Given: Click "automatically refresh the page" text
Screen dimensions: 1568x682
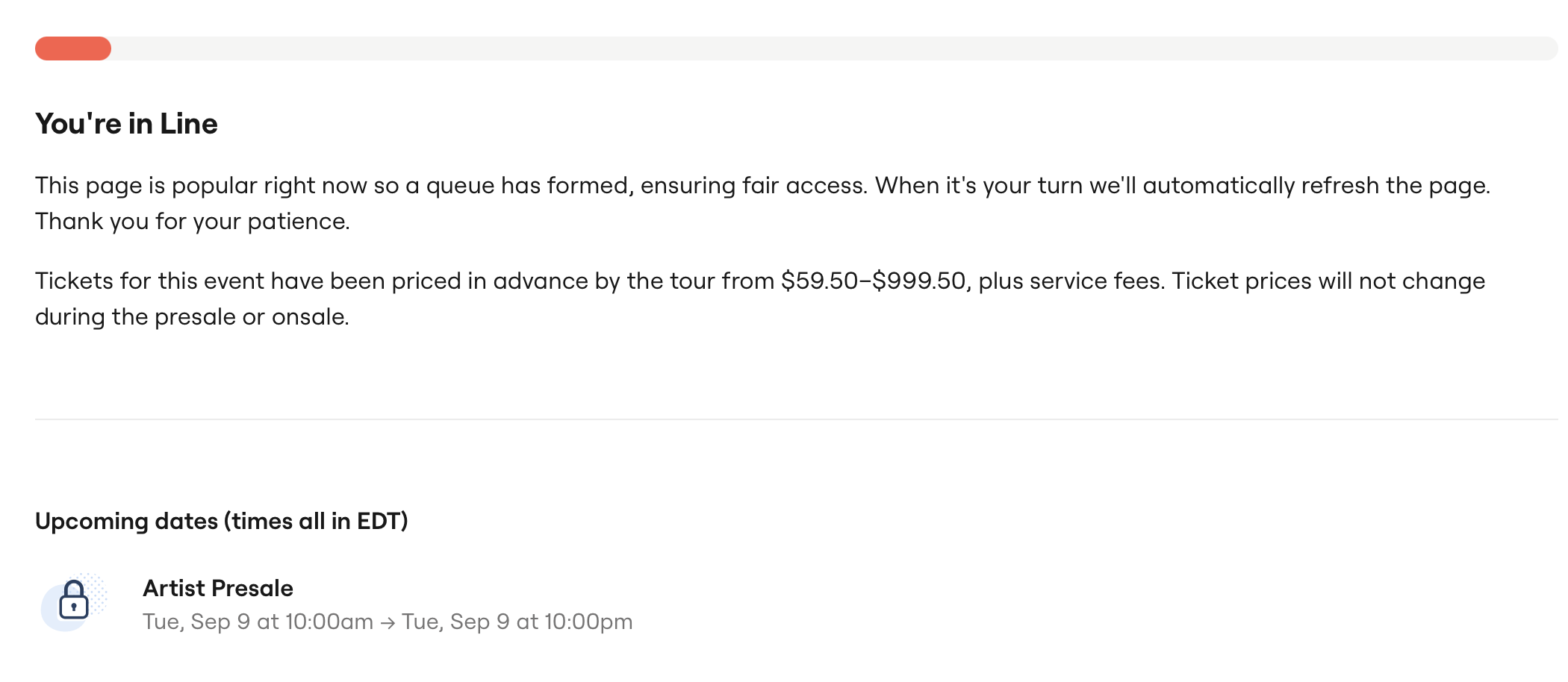Looking at the screenshot, I should (1316, 186).
